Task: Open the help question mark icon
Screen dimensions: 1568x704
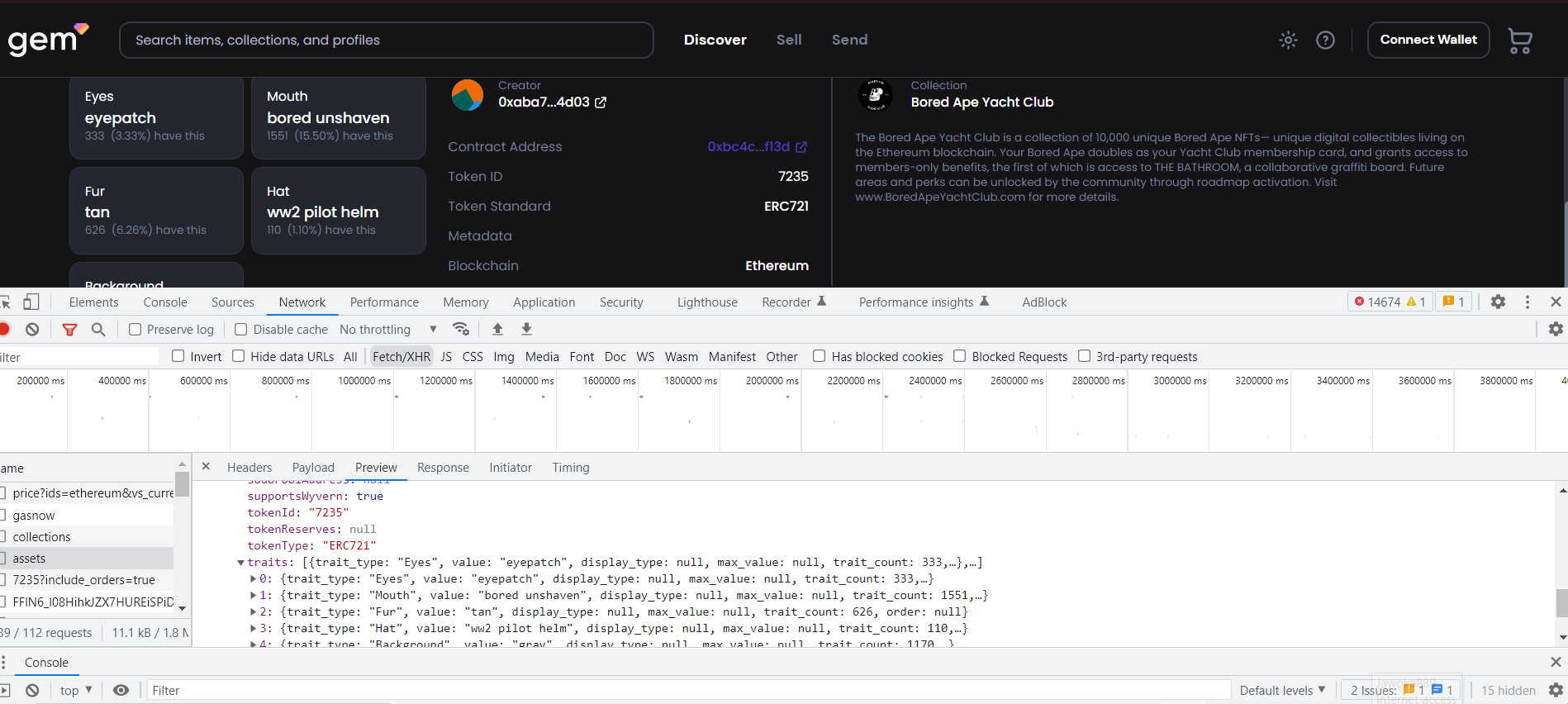Action: point(1325,40)
